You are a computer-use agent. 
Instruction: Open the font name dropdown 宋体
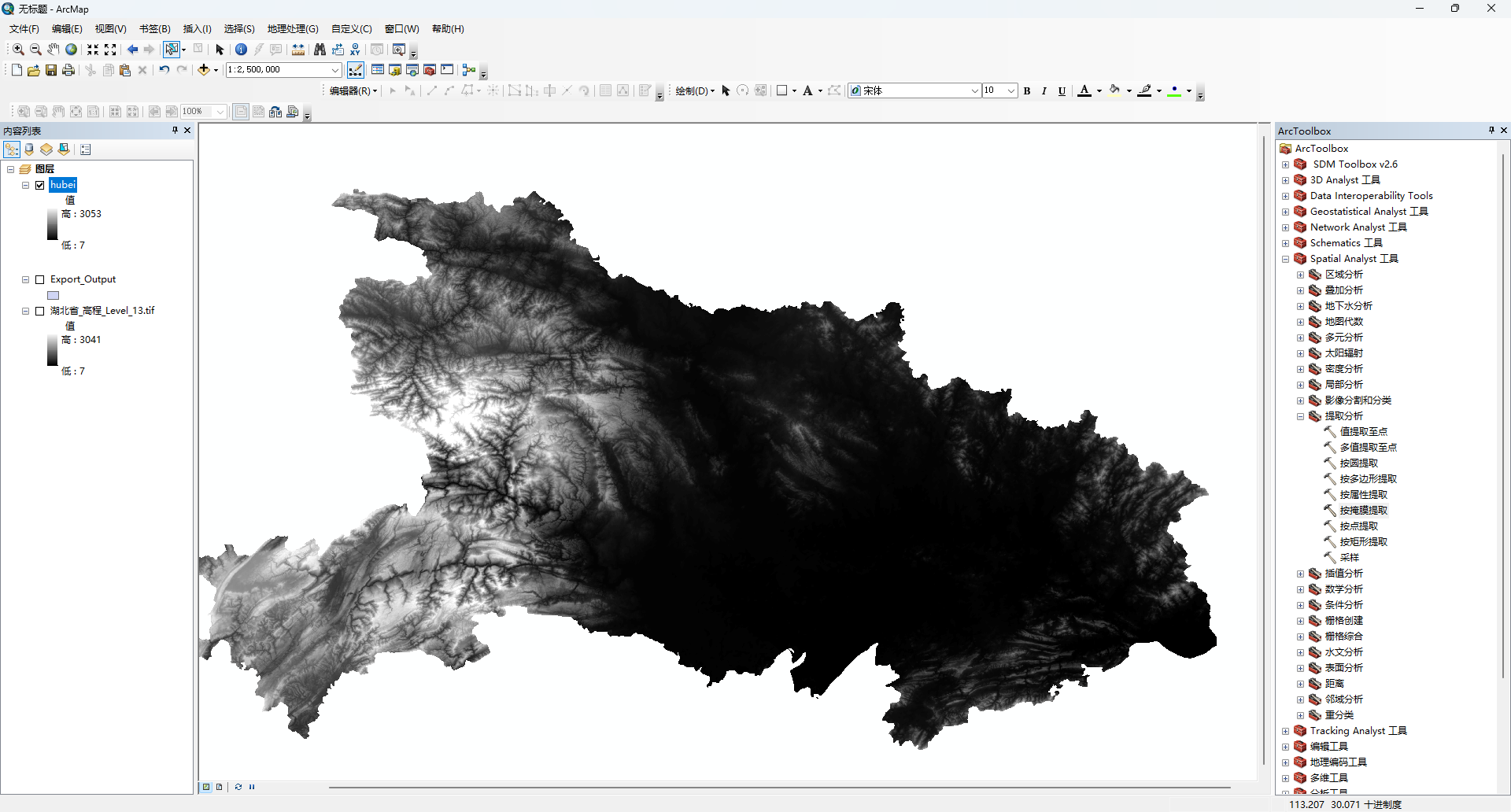click(974, 91)
